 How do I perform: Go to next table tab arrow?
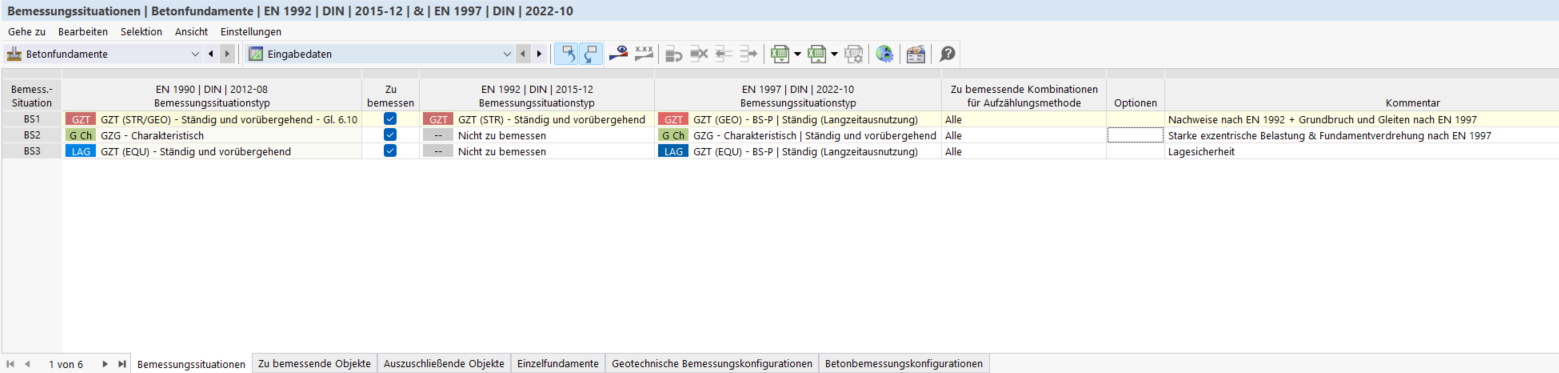[x=105, y=364]
